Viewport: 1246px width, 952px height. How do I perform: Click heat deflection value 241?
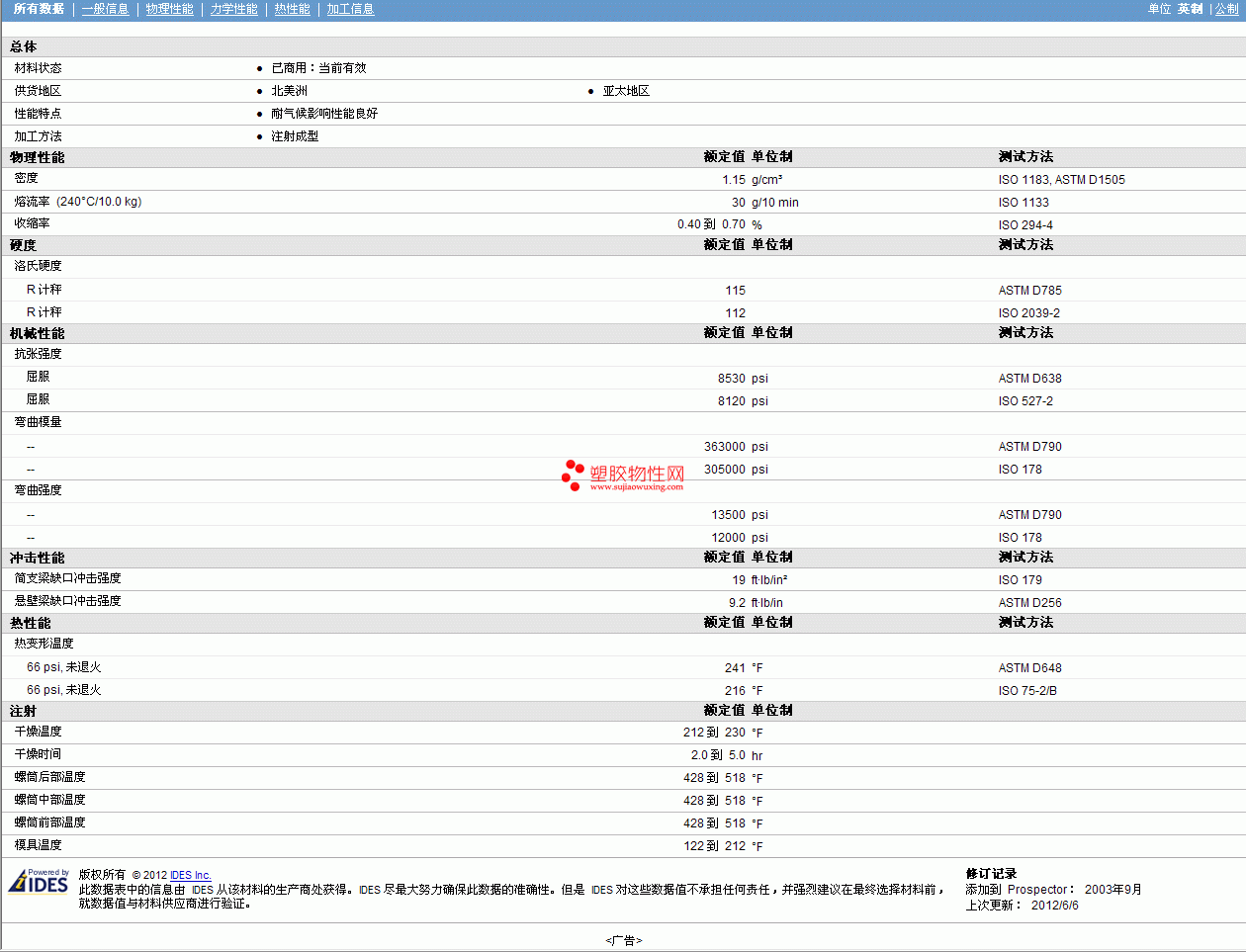pyautogui.click(x=735, y=668)
